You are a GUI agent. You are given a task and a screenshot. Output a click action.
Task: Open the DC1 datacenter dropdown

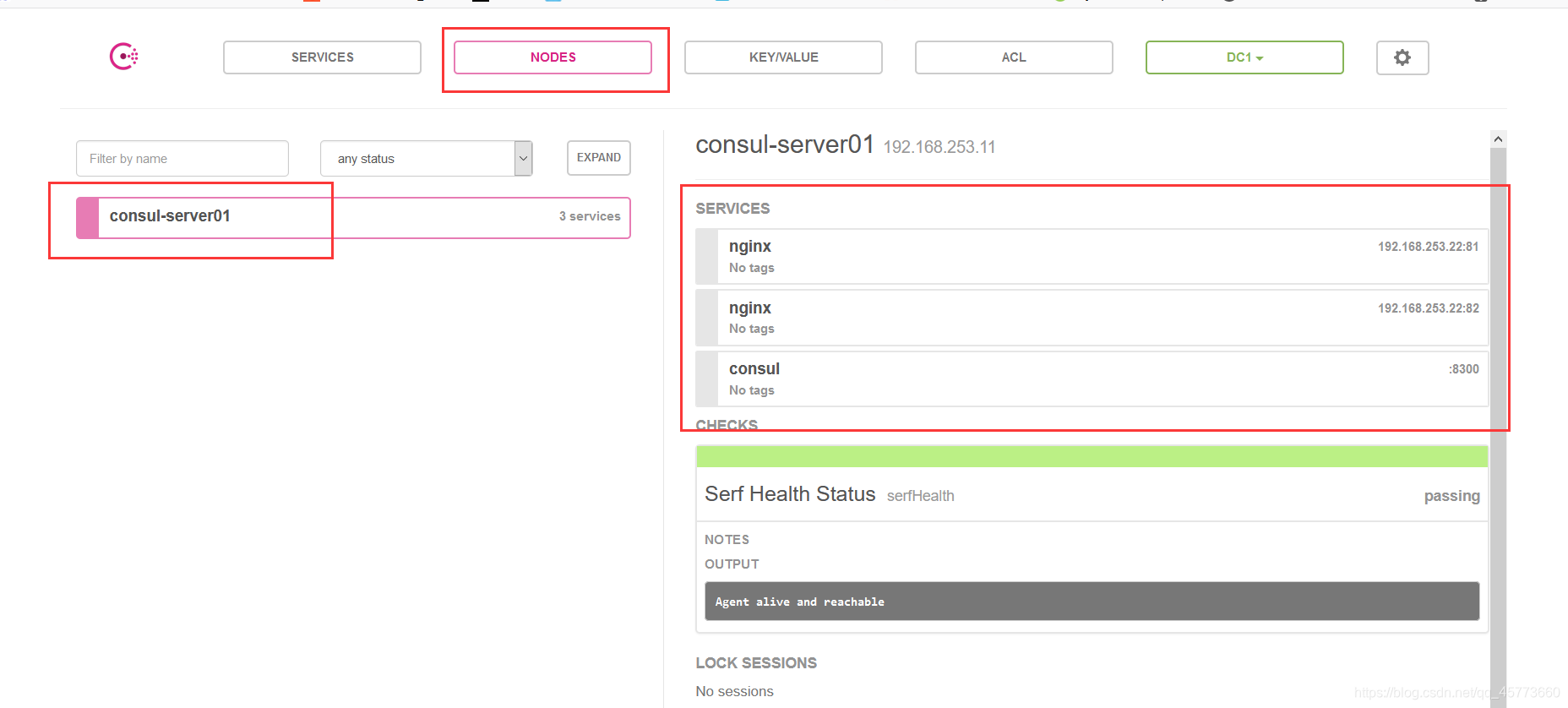click(1244, 57)
